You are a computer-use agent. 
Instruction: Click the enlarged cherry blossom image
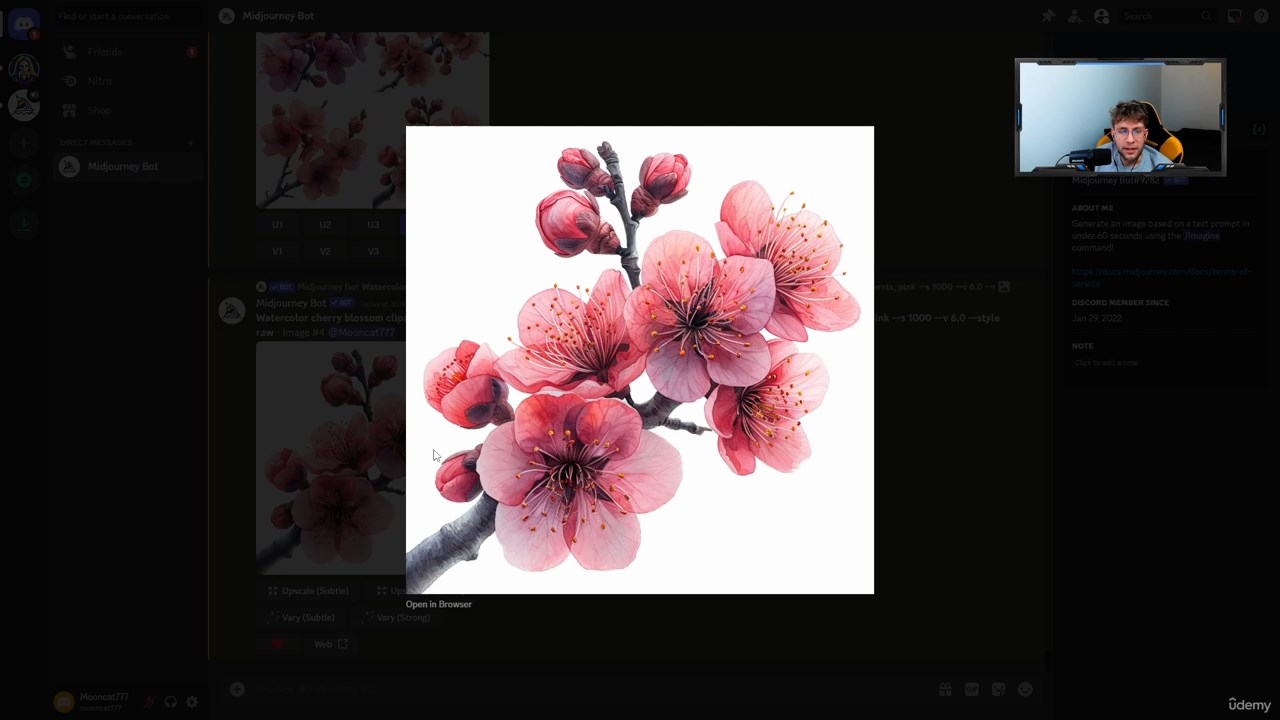click(640, 360)
